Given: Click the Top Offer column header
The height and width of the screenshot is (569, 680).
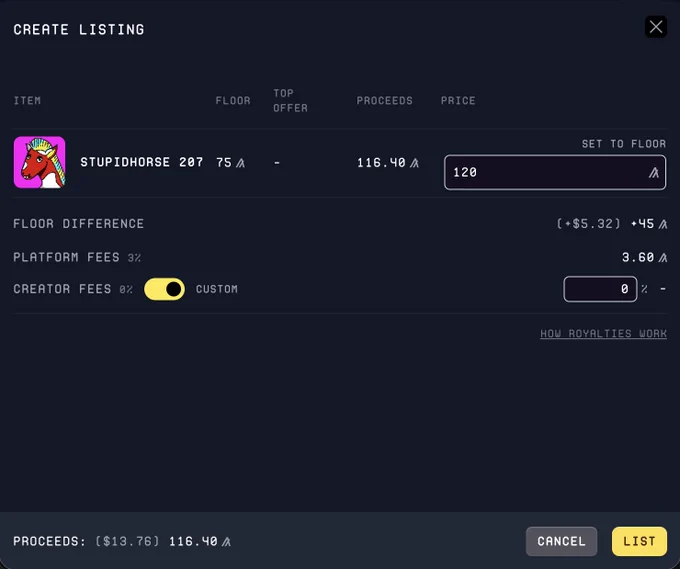Looking at the screenshot, I should click(x=290, y=101).
